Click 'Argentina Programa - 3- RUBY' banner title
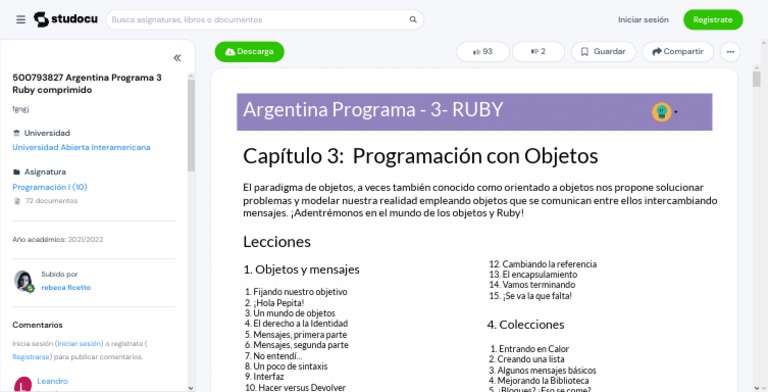768x392 pixels. coord(373,109)
